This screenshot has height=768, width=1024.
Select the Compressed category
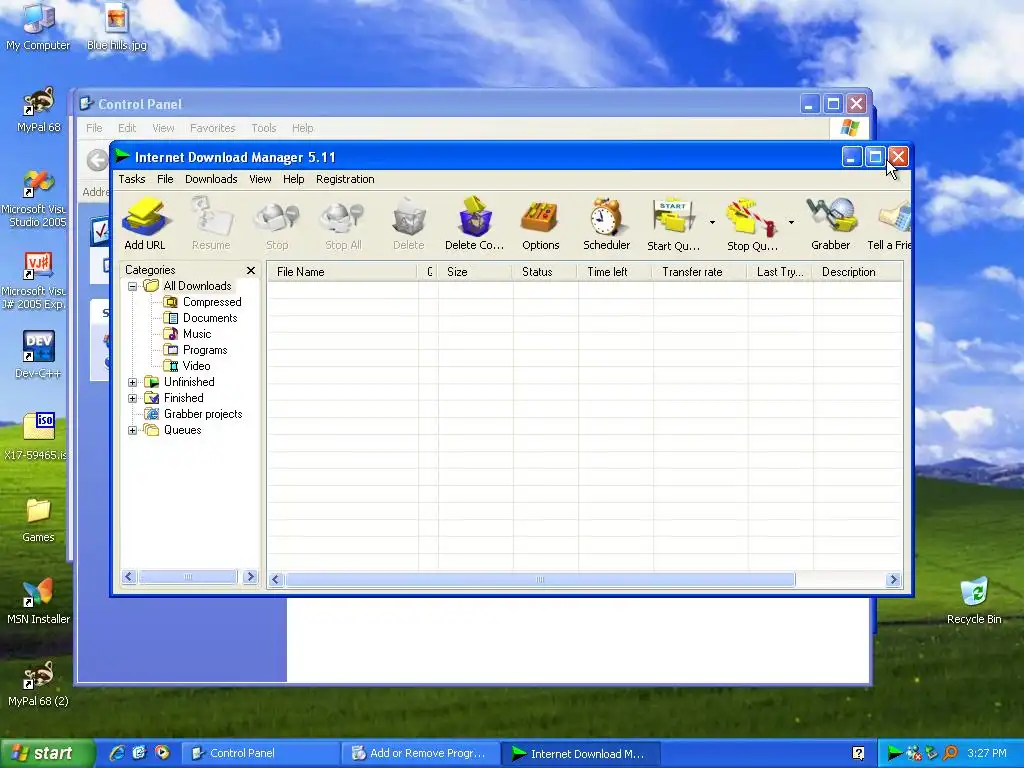pyautogui.click(x=202, y=302)
